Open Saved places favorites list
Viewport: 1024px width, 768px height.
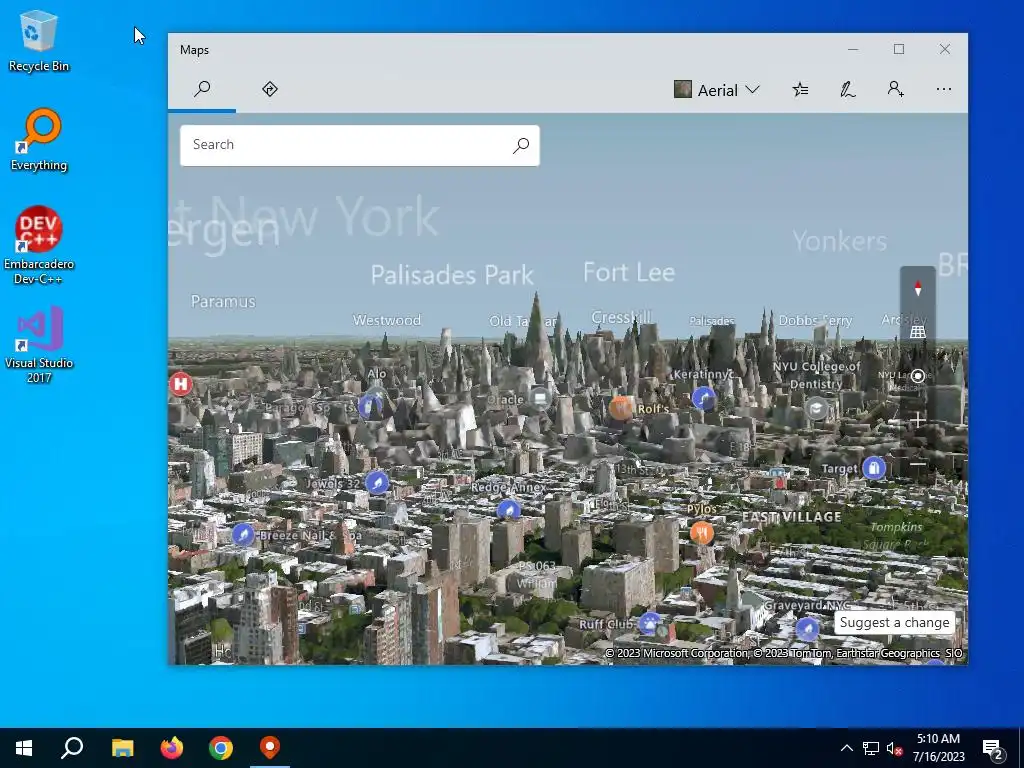[x=800, y=89]
